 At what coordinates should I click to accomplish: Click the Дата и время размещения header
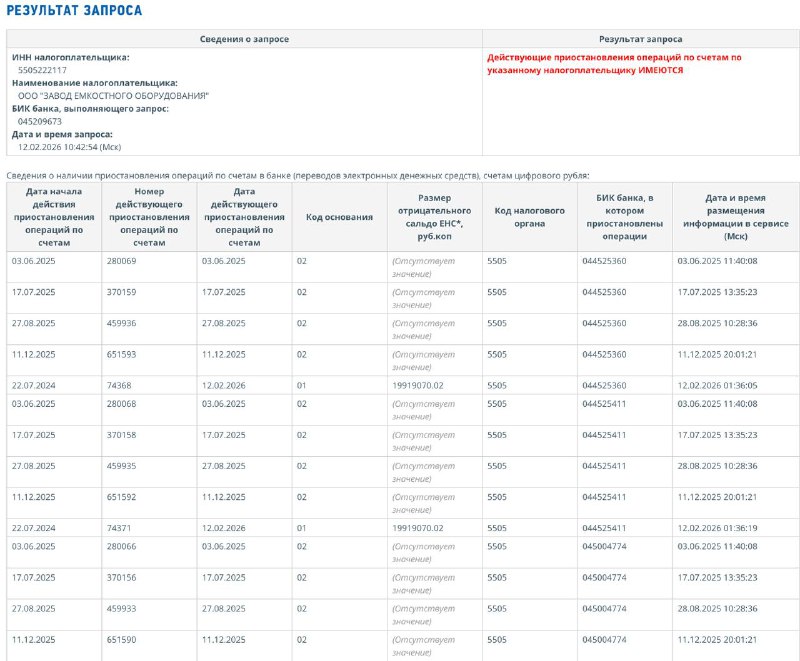pos(735,217)
